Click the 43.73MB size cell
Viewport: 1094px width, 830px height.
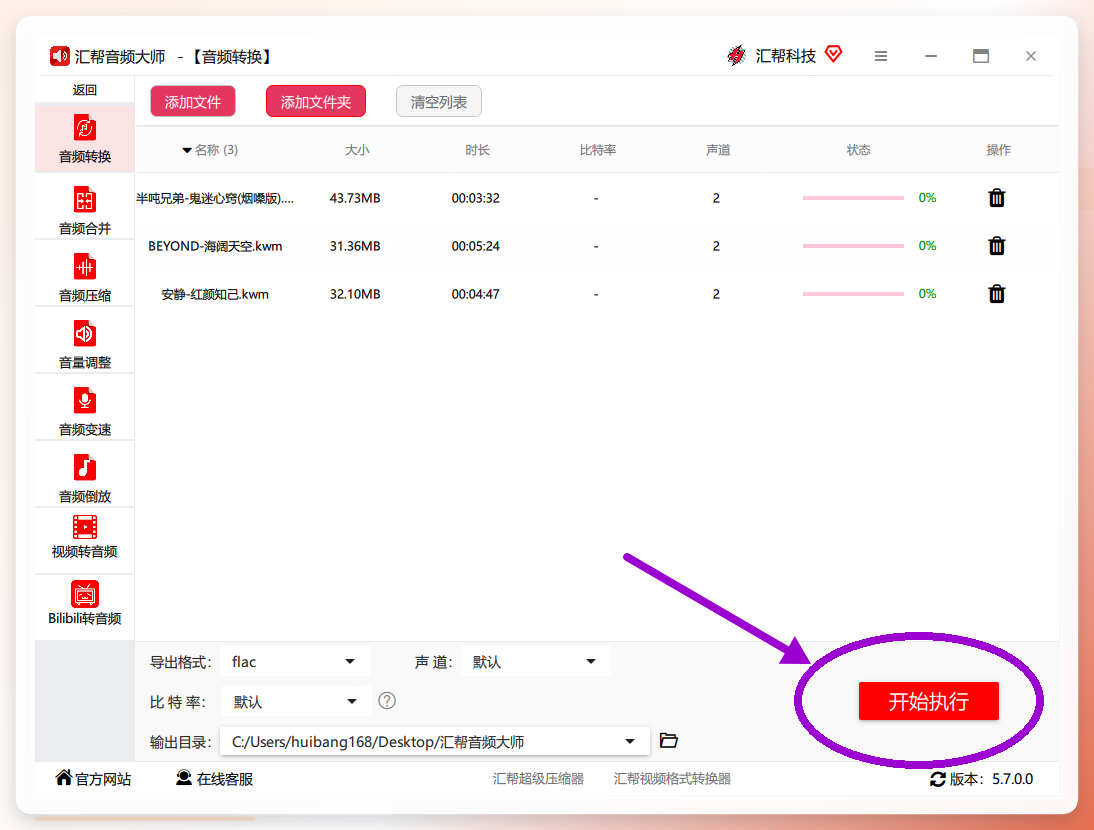click(355, 198)
